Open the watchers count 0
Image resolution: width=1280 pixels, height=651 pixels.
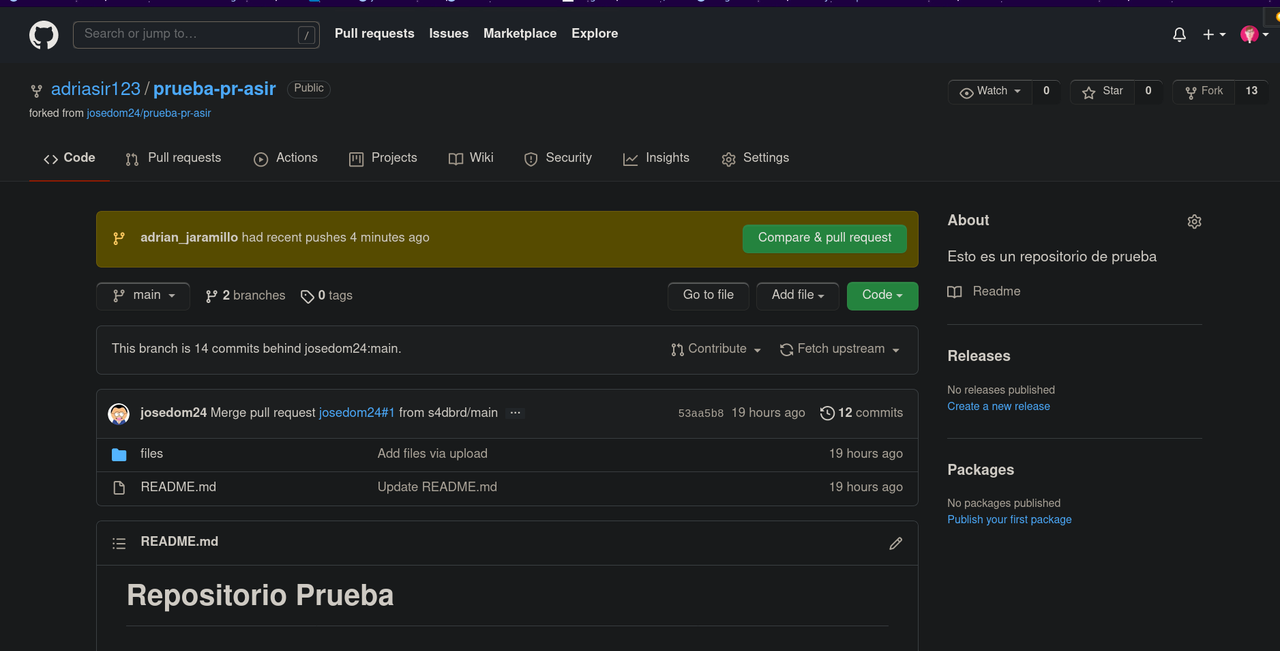(x=1047, y=92)
